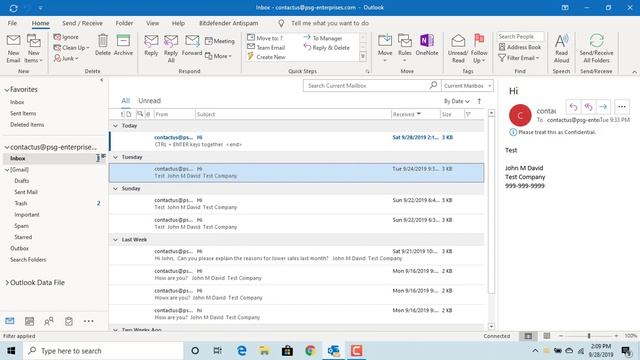Toggle Unread/Read status
Screen dimensions: 640x360
pos(458,49)
